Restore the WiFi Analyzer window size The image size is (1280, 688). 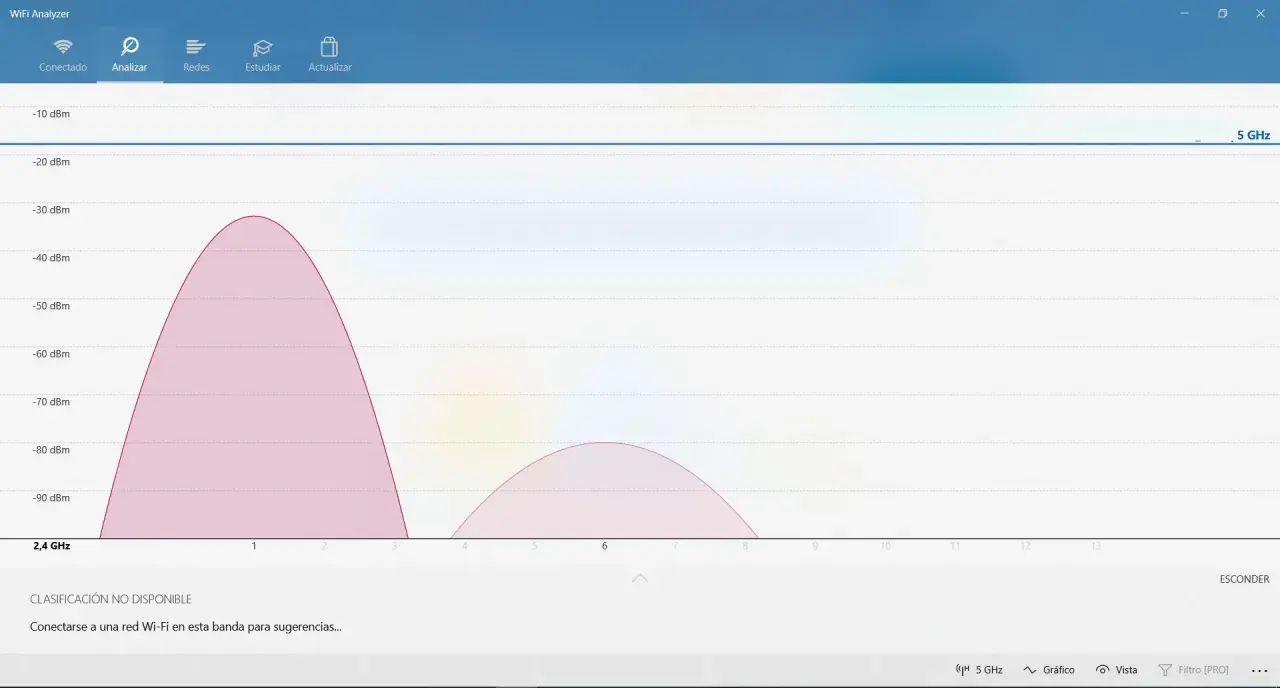coord(1222,14)
